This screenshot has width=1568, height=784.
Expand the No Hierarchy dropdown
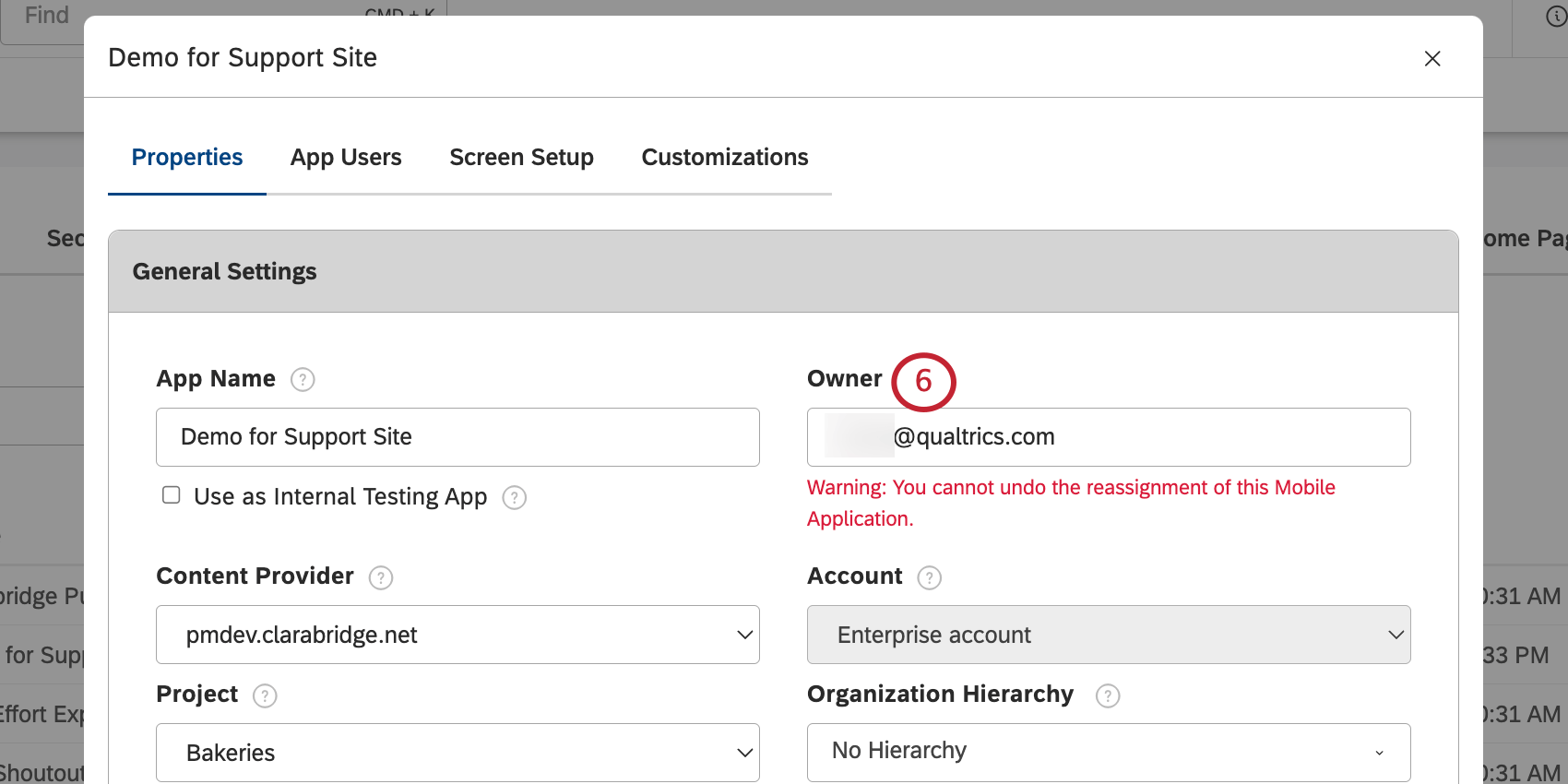point(1108,753)
